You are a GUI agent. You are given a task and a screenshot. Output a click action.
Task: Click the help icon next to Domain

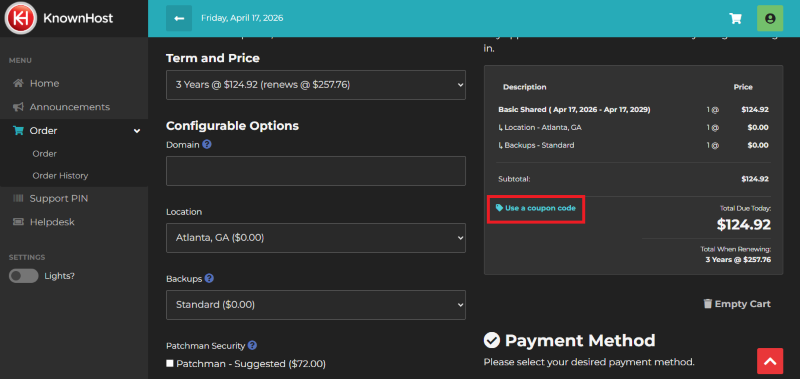point(207,144)
